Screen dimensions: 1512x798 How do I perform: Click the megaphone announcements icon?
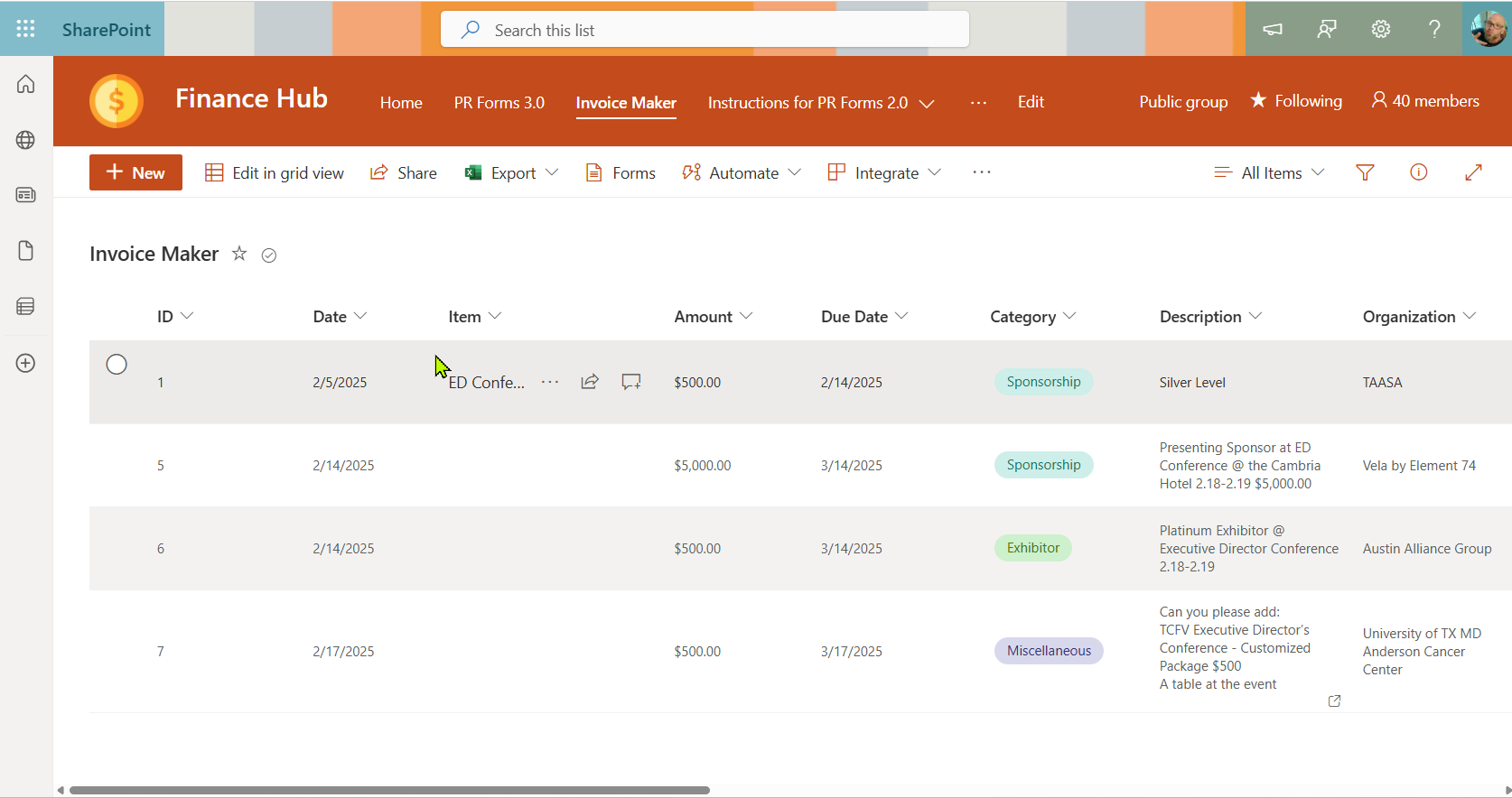1273,29
